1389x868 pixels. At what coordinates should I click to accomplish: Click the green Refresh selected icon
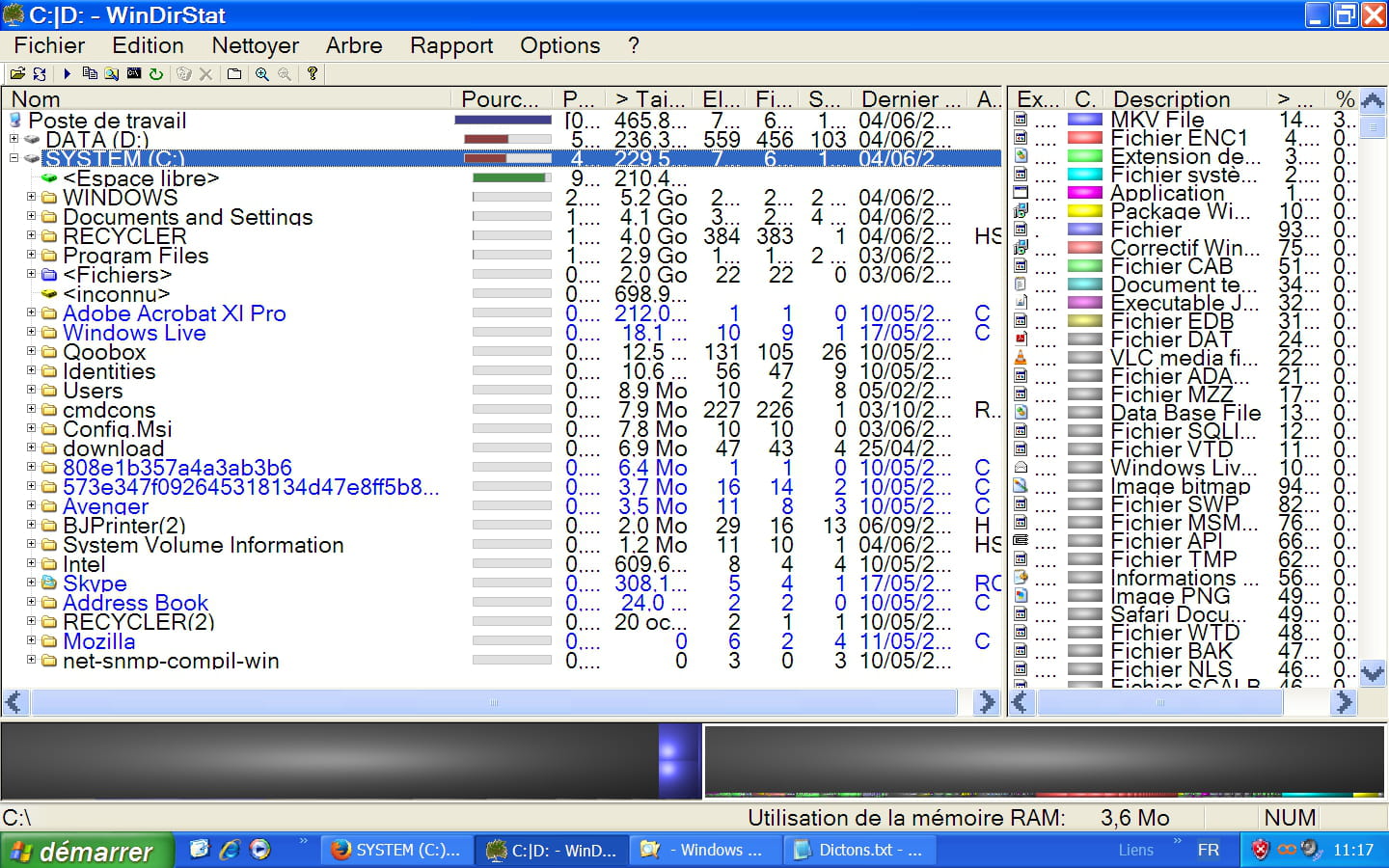(x=156, y=73)
